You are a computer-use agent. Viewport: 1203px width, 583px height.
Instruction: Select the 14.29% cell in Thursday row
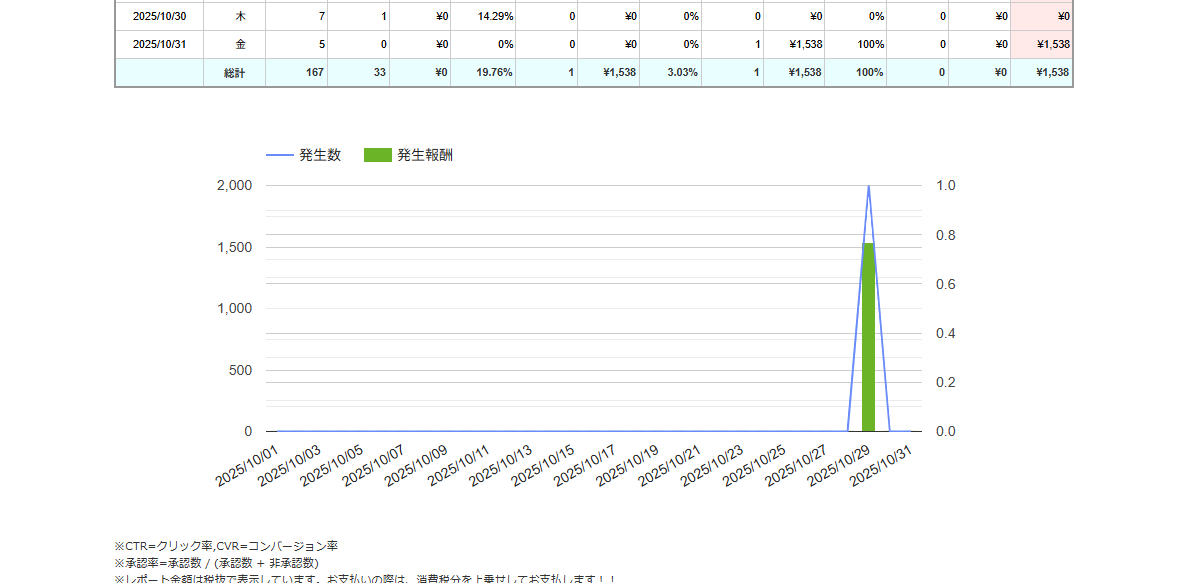pyautogui.click(x=483, y=16)
